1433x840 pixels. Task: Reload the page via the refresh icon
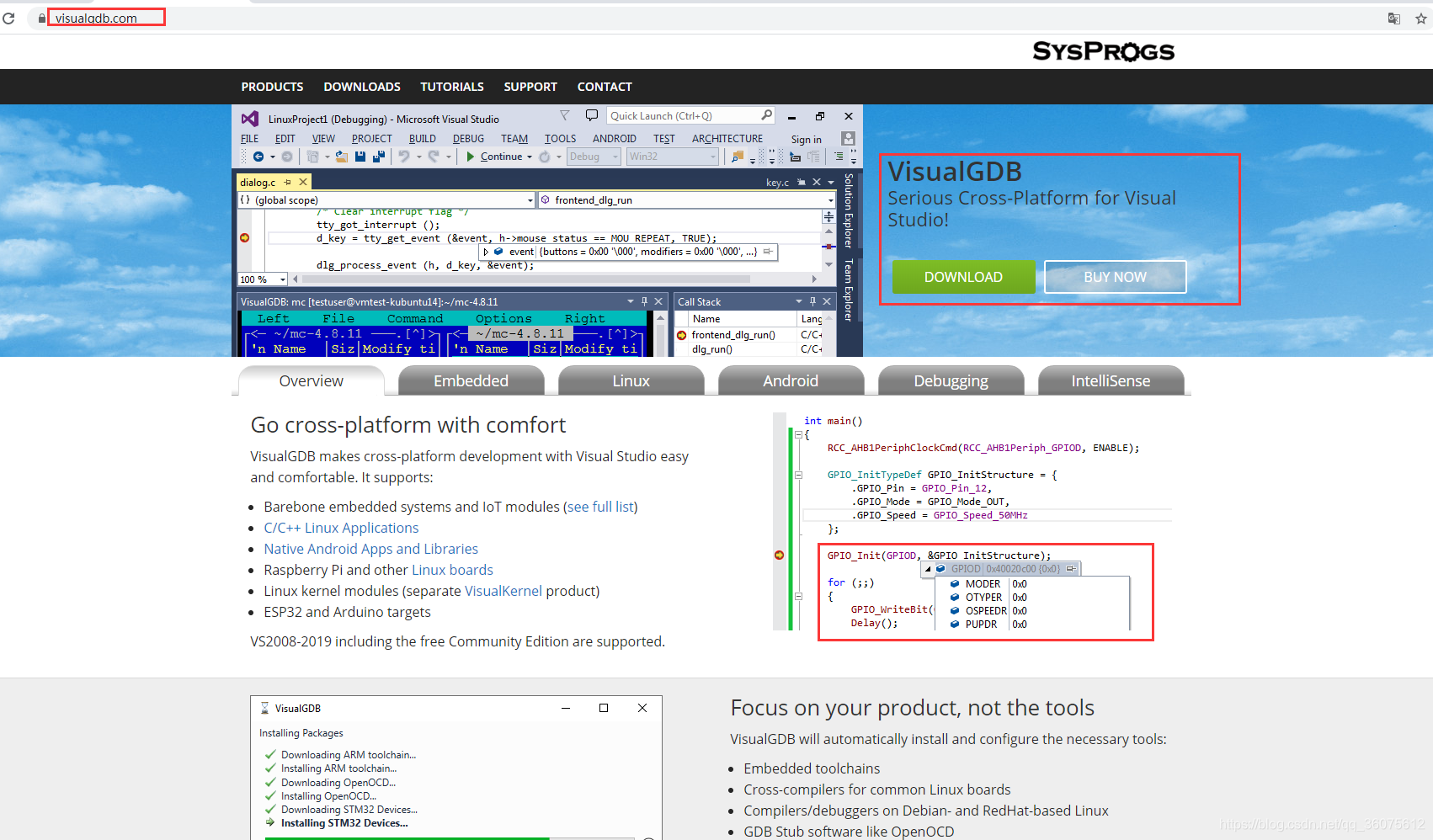point(9,18)
